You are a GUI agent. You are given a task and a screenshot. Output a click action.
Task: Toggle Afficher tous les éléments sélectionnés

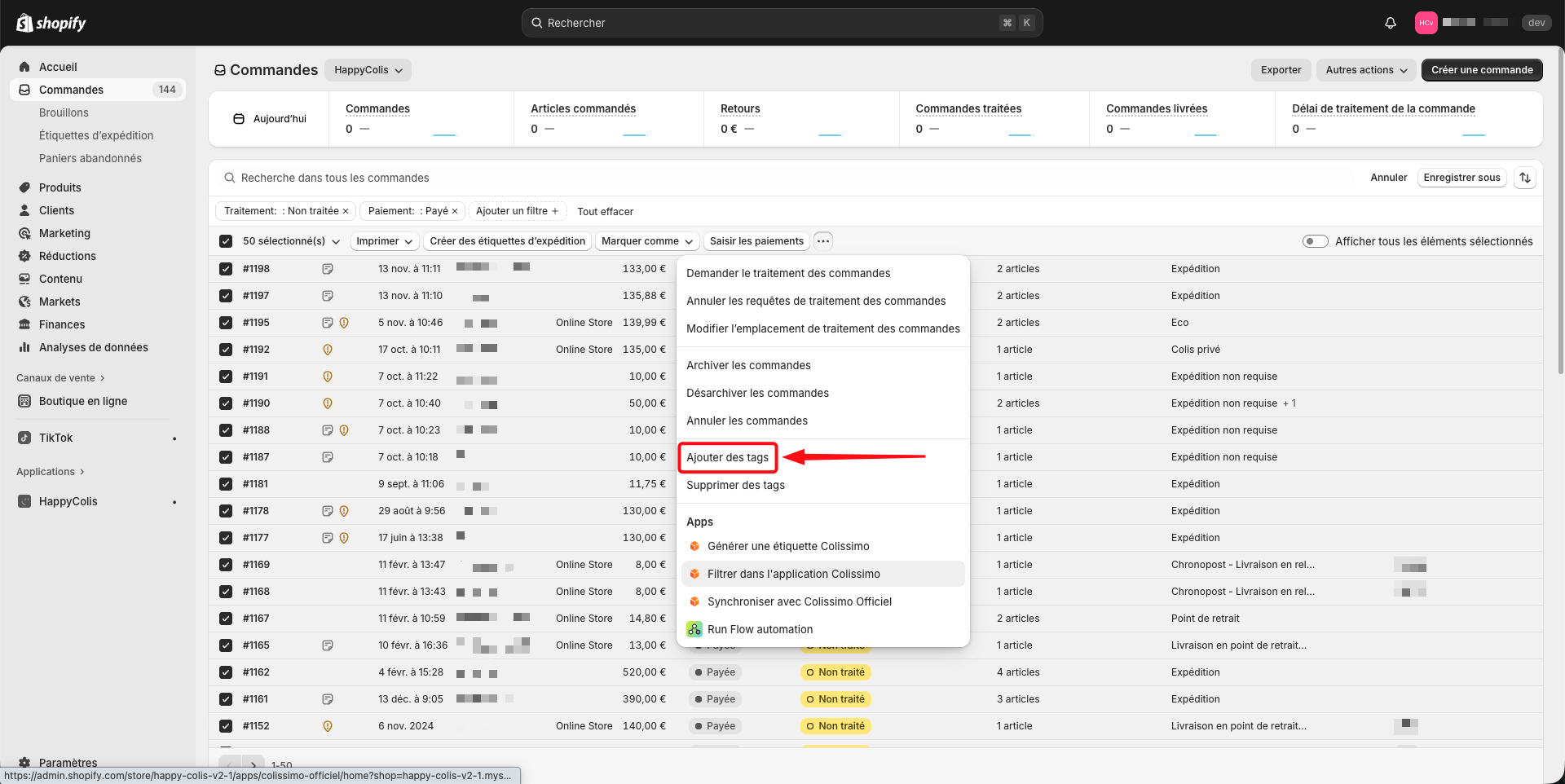pyautogui.click(x=1315, y=241)
